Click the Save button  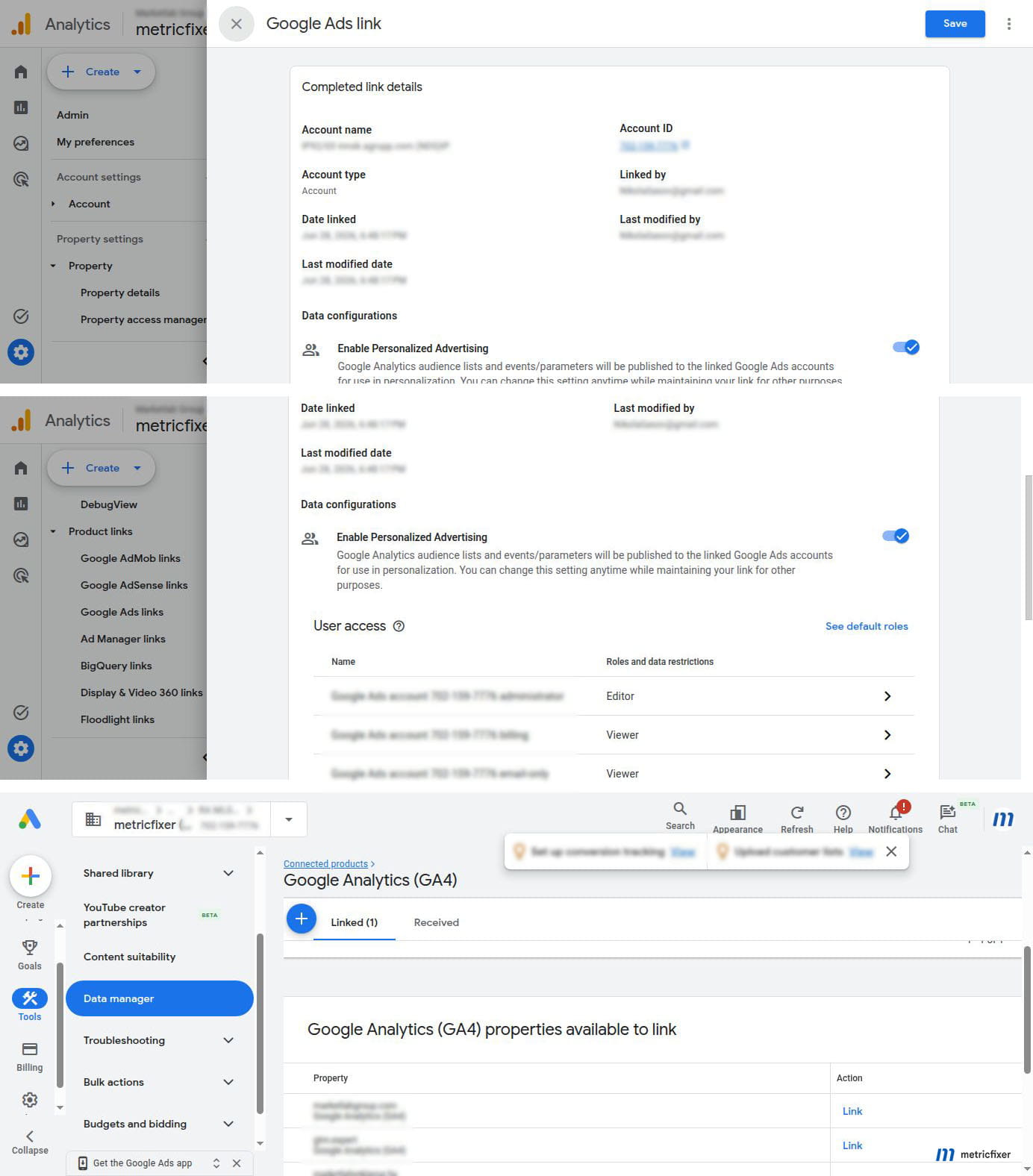coord(955,24)
